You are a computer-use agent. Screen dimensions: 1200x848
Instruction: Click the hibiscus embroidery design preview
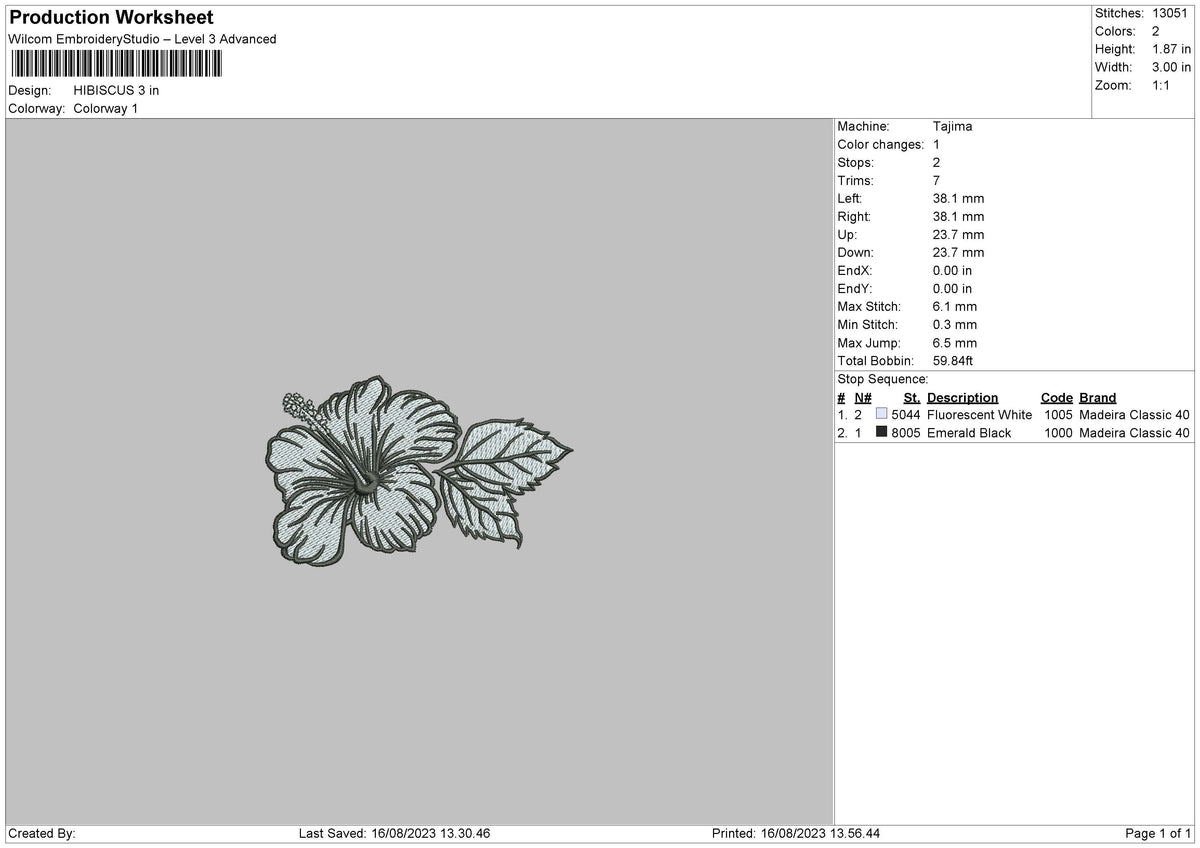click(417, 471)
